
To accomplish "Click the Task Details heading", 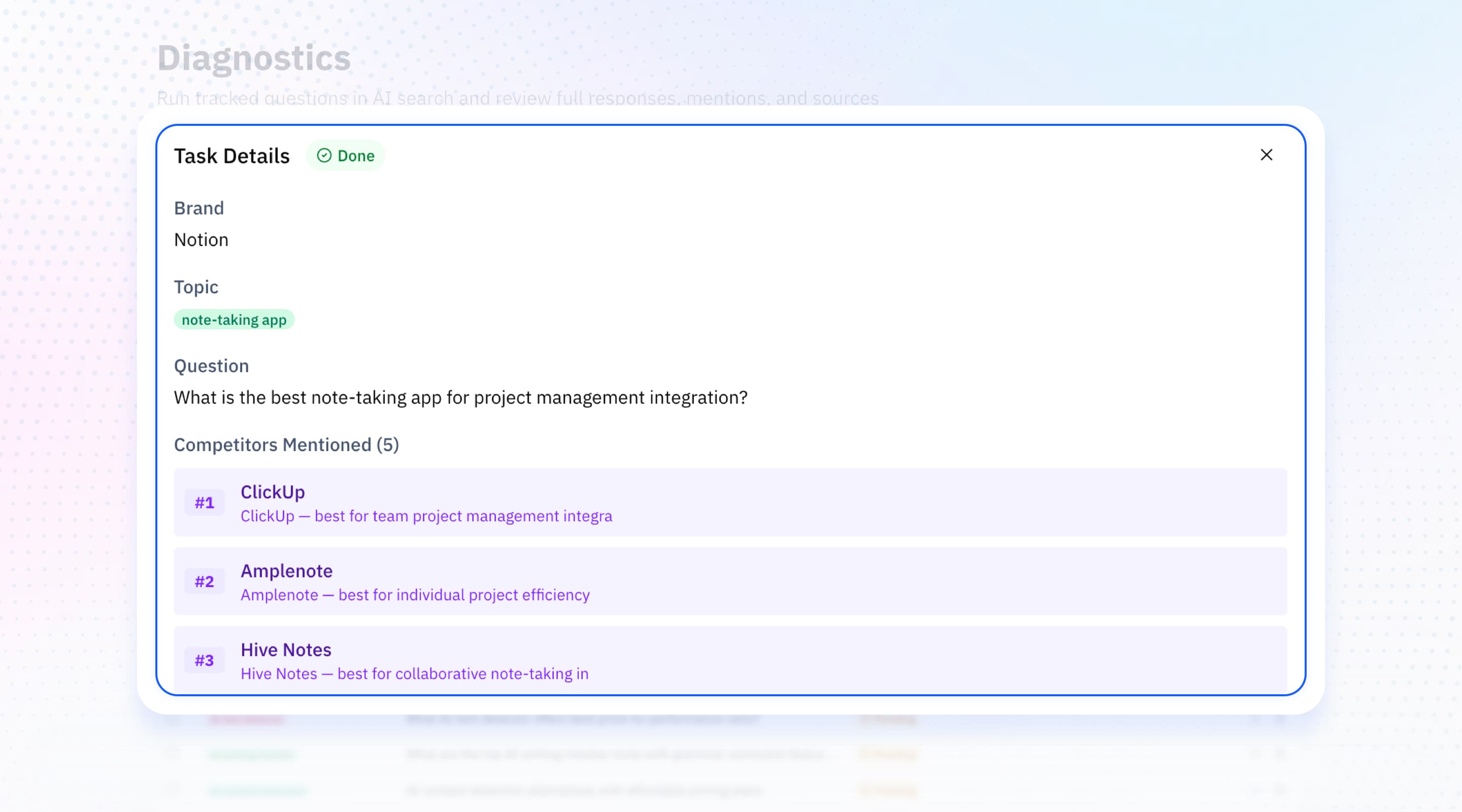I will tap(231, 156).
